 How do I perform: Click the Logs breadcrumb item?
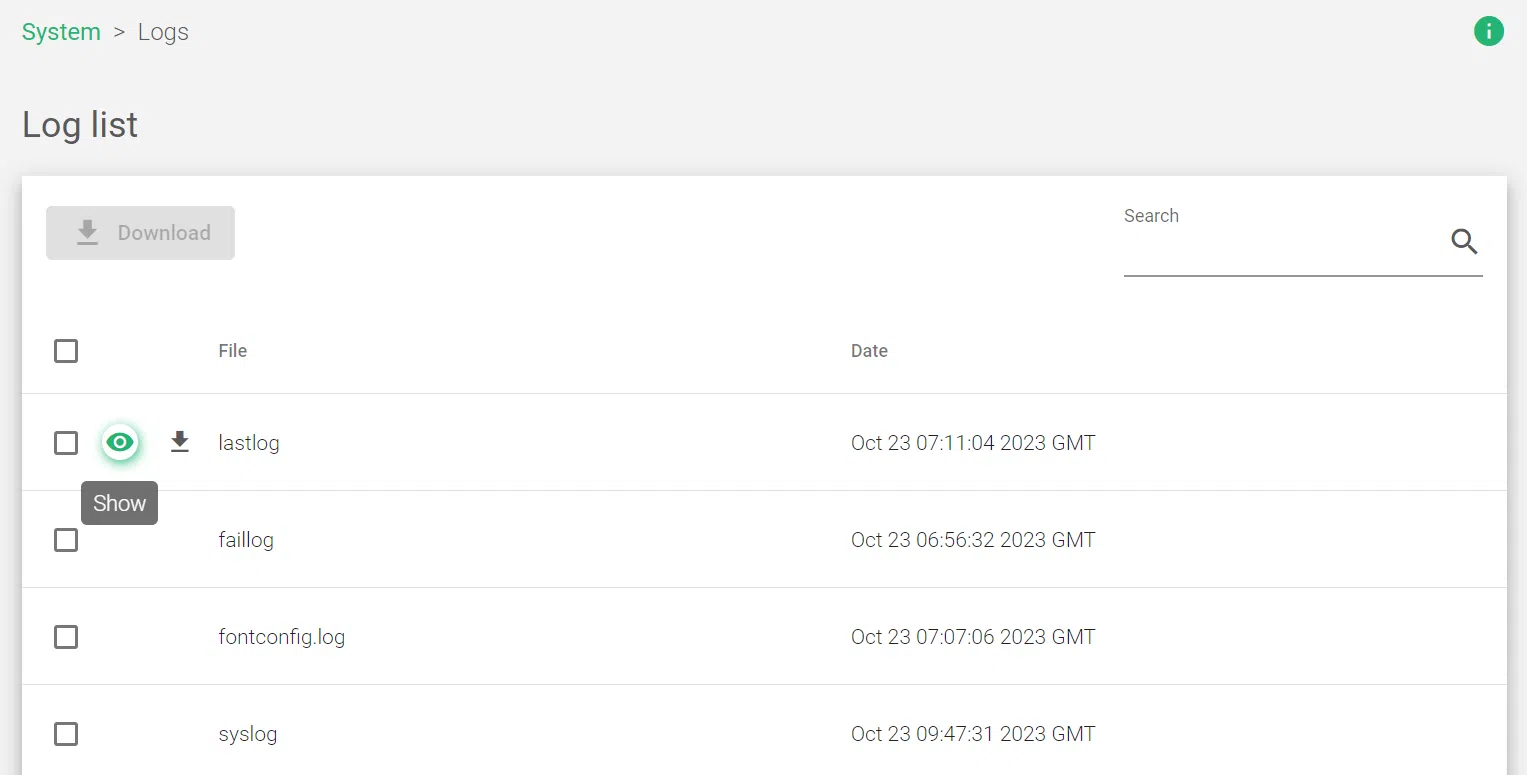click(x=163, y=31)
